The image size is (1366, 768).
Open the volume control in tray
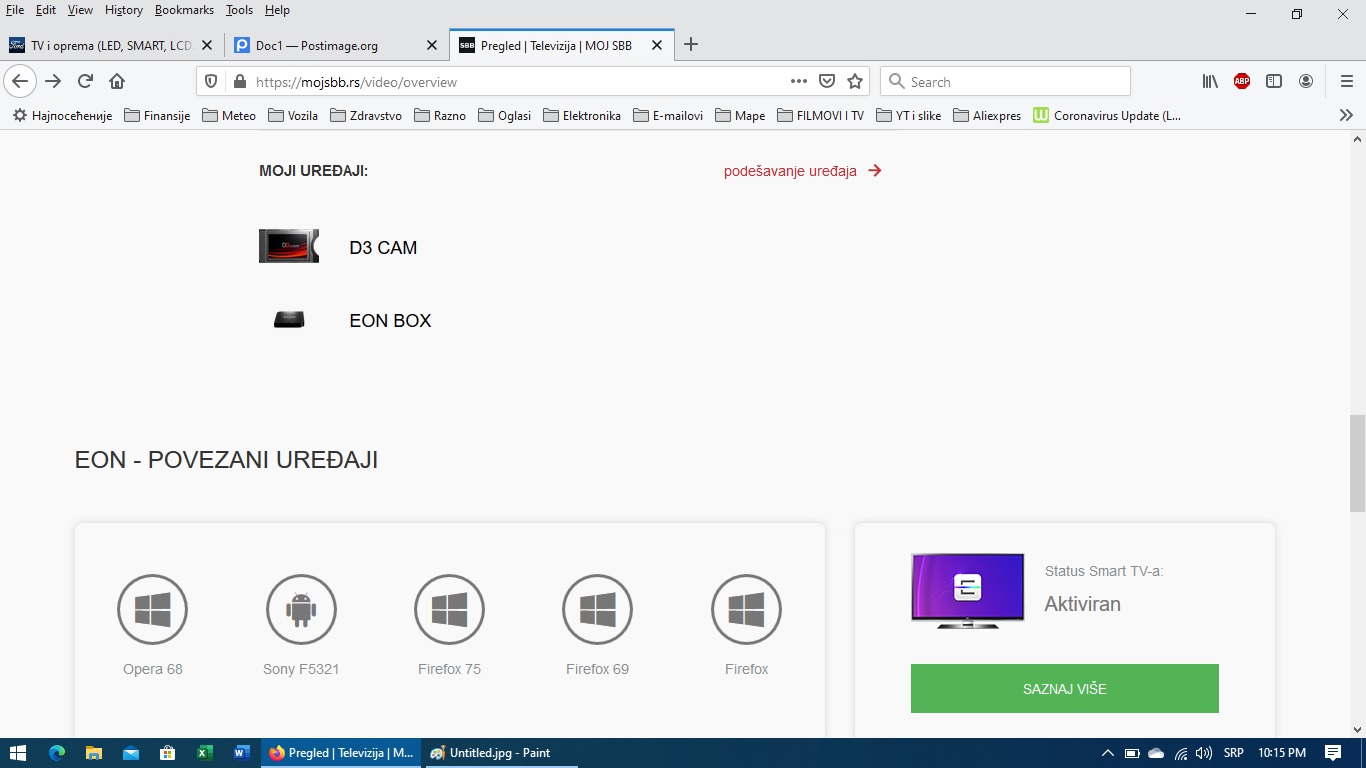(1204, 753)
